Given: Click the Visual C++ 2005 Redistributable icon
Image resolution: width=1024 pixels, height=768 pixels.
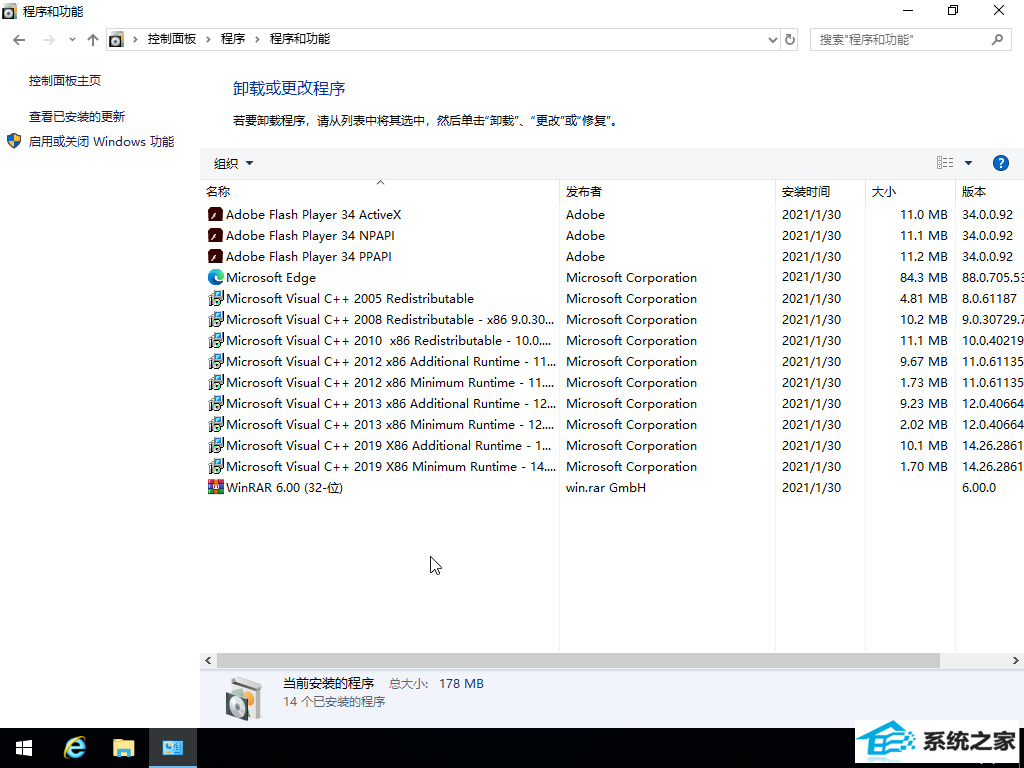Looking at the screenshot, I should (216, 298).
